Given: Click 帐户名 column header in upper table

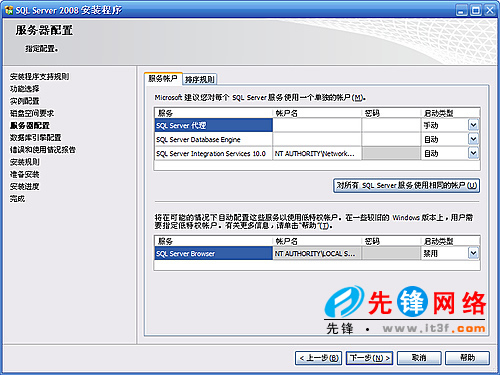Looking at the screenshot, I should 317,113.
